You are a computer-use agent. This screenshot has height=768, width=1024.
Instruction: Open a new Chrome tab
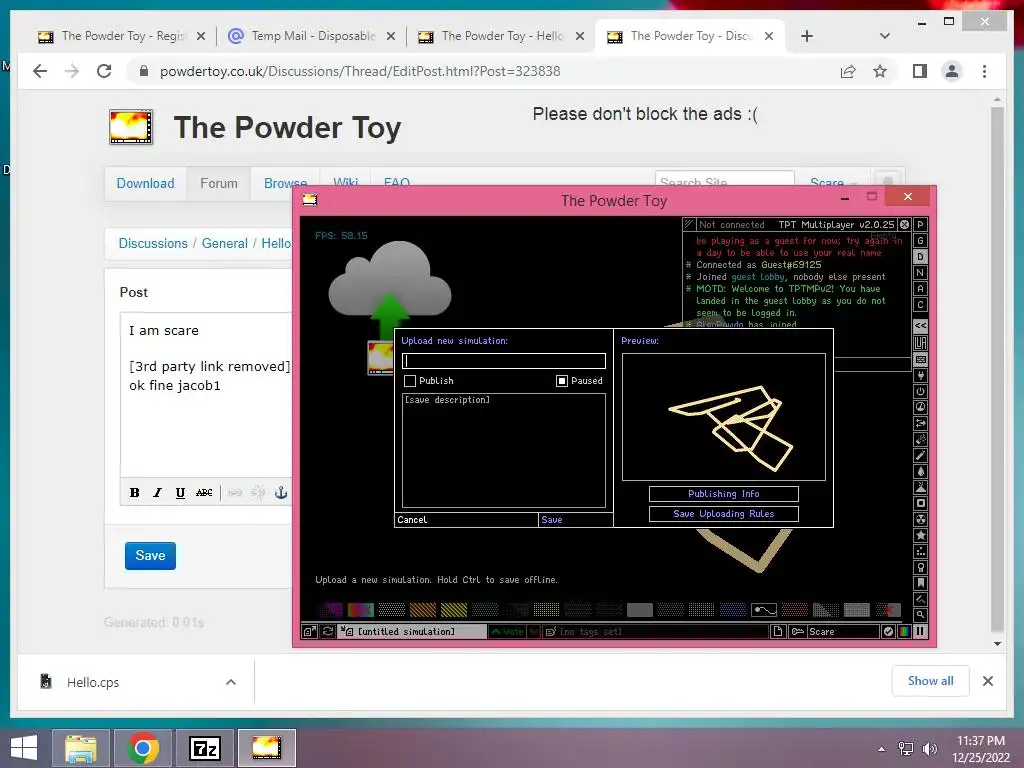point(807,36)
